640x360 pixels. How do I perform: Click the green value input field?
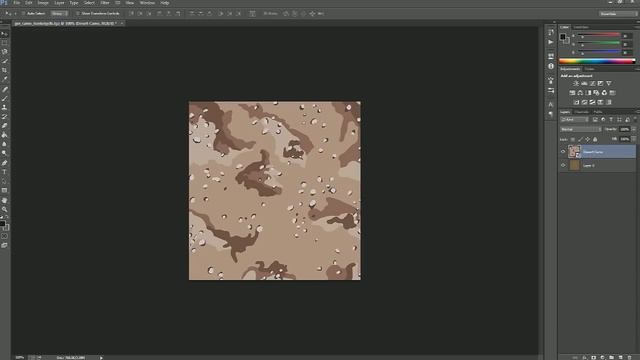(x=627, y=44)
